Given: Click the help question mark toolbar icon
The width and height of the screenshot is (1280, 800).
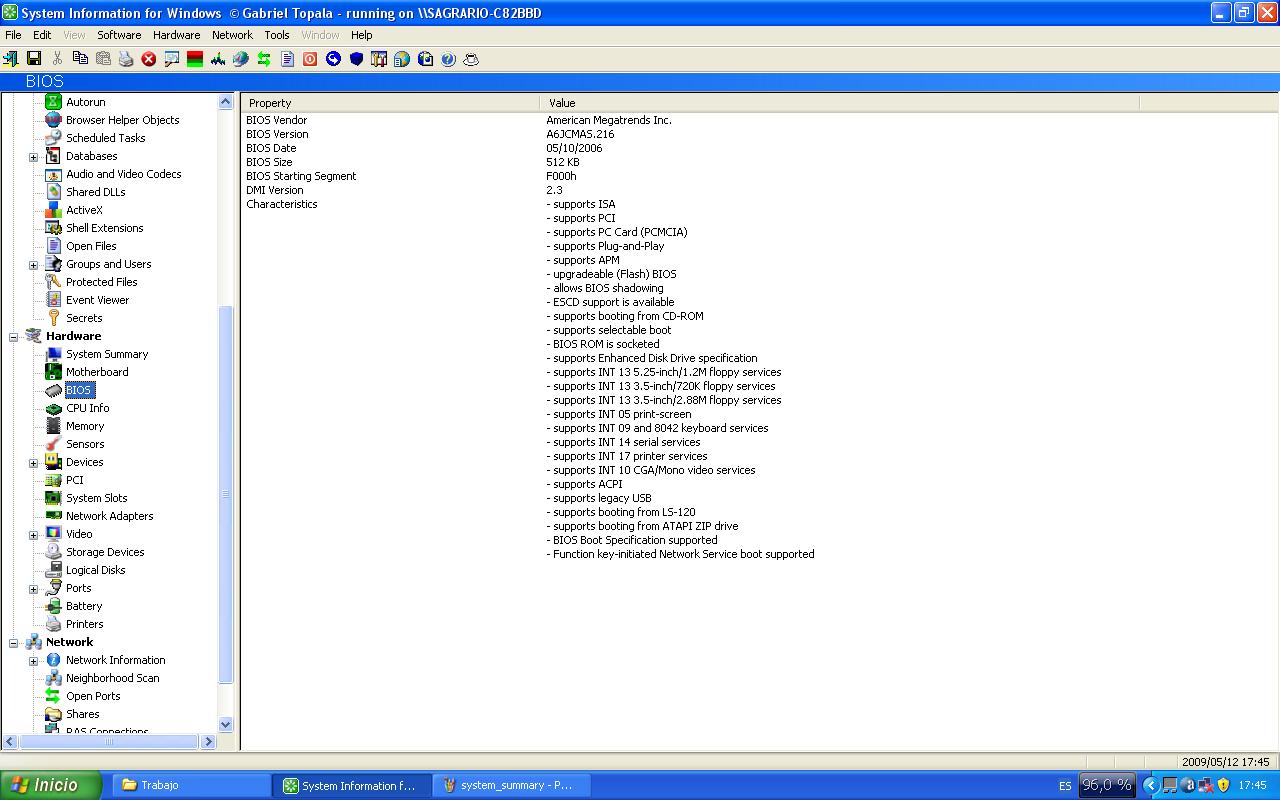Looking at the screenshot, I should (448, 59).
